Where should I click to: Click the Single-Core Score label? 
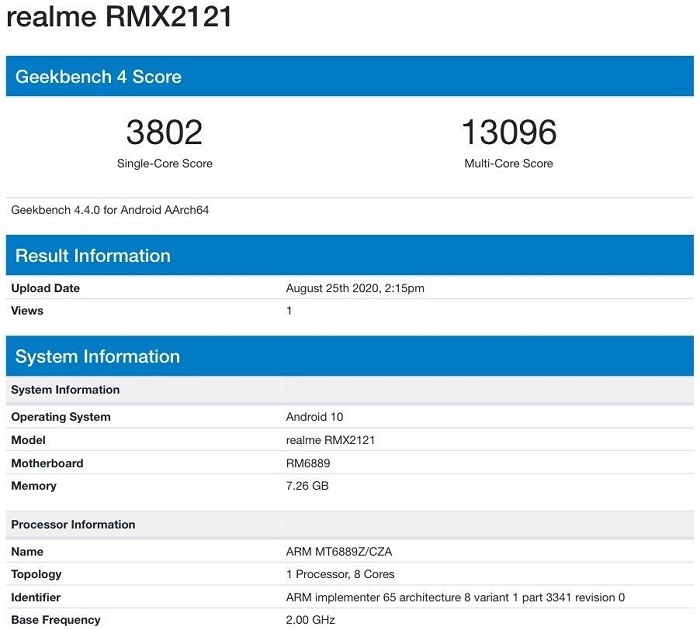164,163
